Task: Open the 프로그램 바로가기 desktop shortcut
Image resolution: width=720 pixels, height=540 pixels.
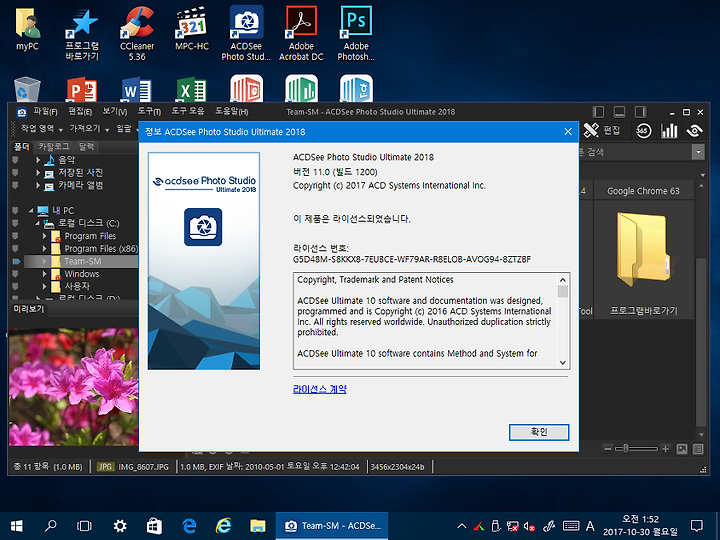Action: pos(82,34)
